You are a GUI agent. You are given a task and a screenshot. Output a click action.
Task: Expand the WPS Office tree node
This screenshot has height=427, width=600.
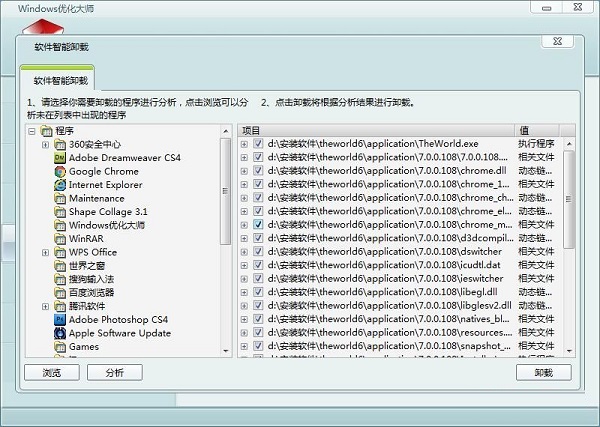tap(46, 253)
